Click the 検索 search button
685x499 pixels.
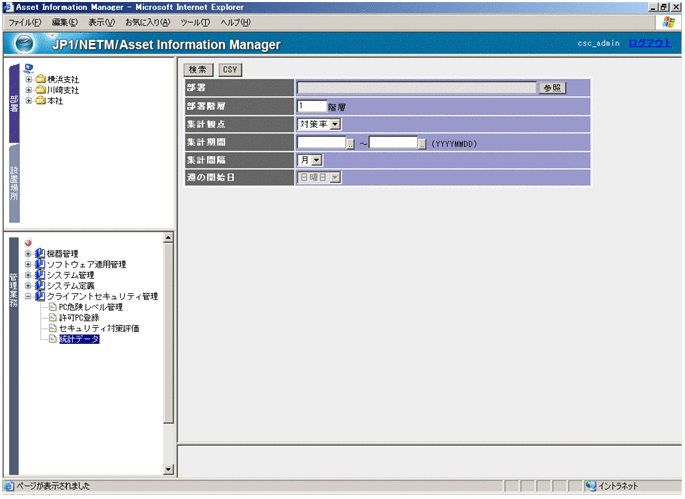pyautogui.click(x=198, y=69)
